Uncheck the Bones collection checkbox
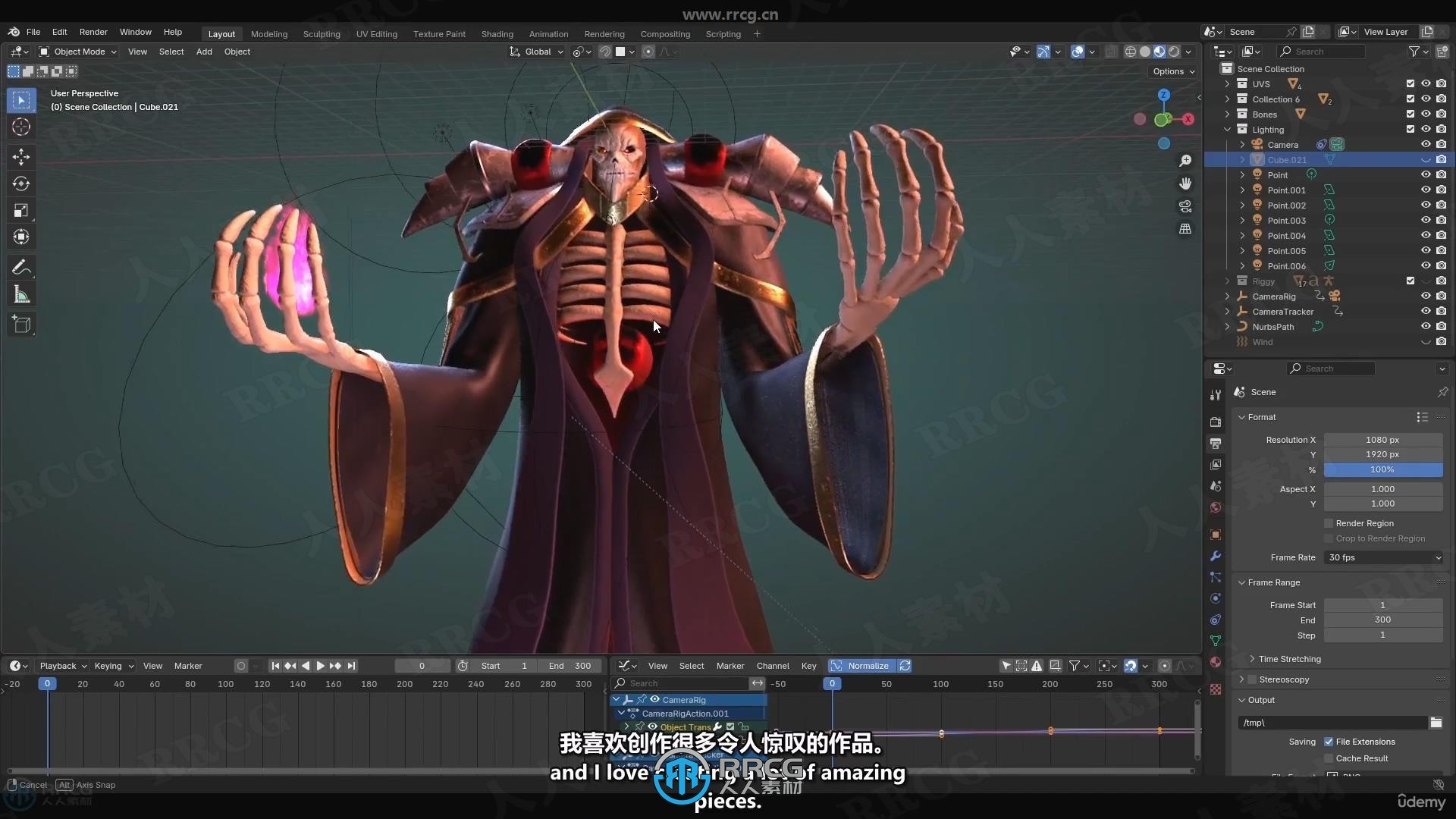 tap(1410, 115)
